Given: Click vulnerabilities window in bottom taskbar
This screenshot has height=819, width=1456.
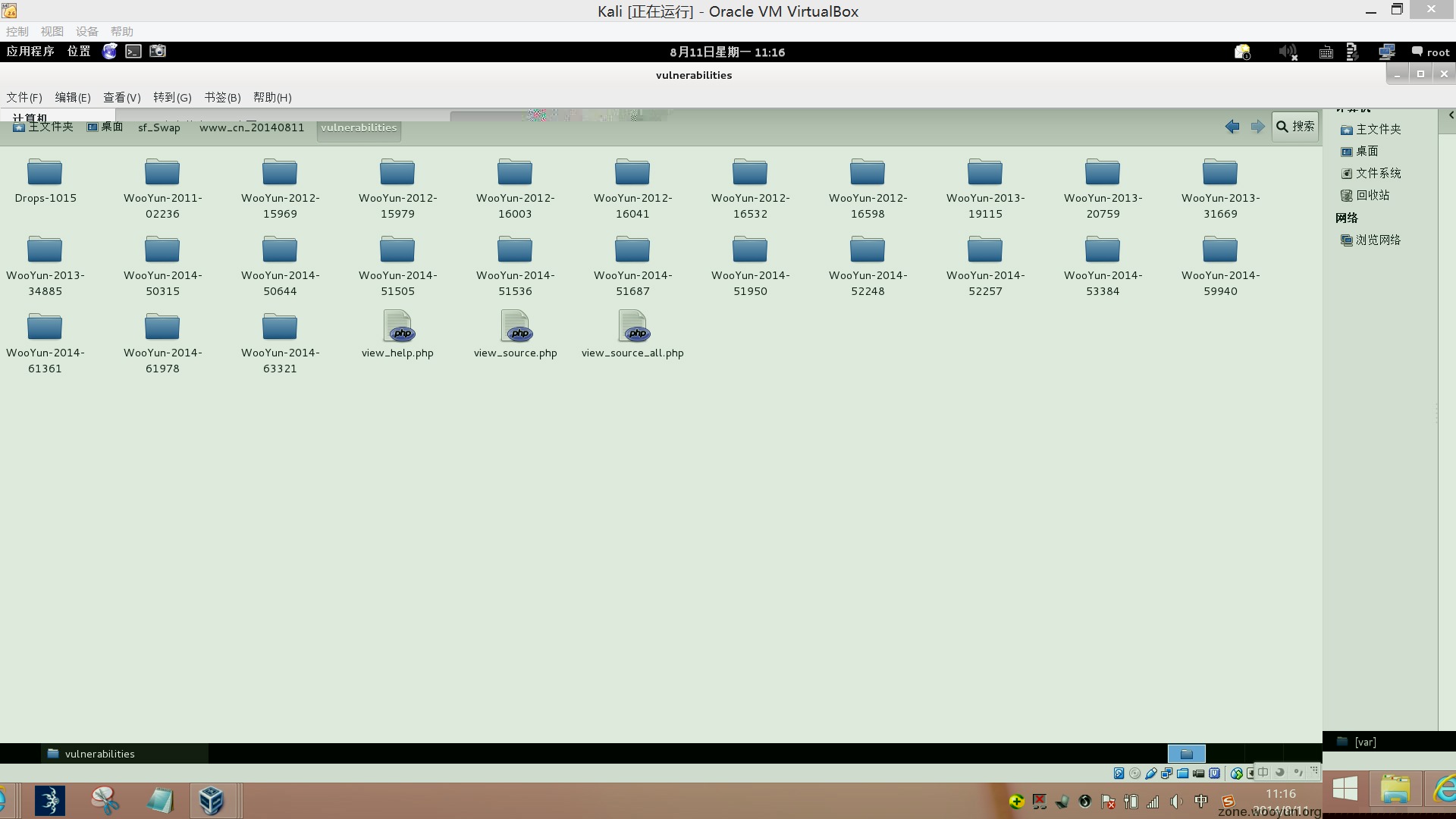Looking at the screenshot, I should pos(99,753).
